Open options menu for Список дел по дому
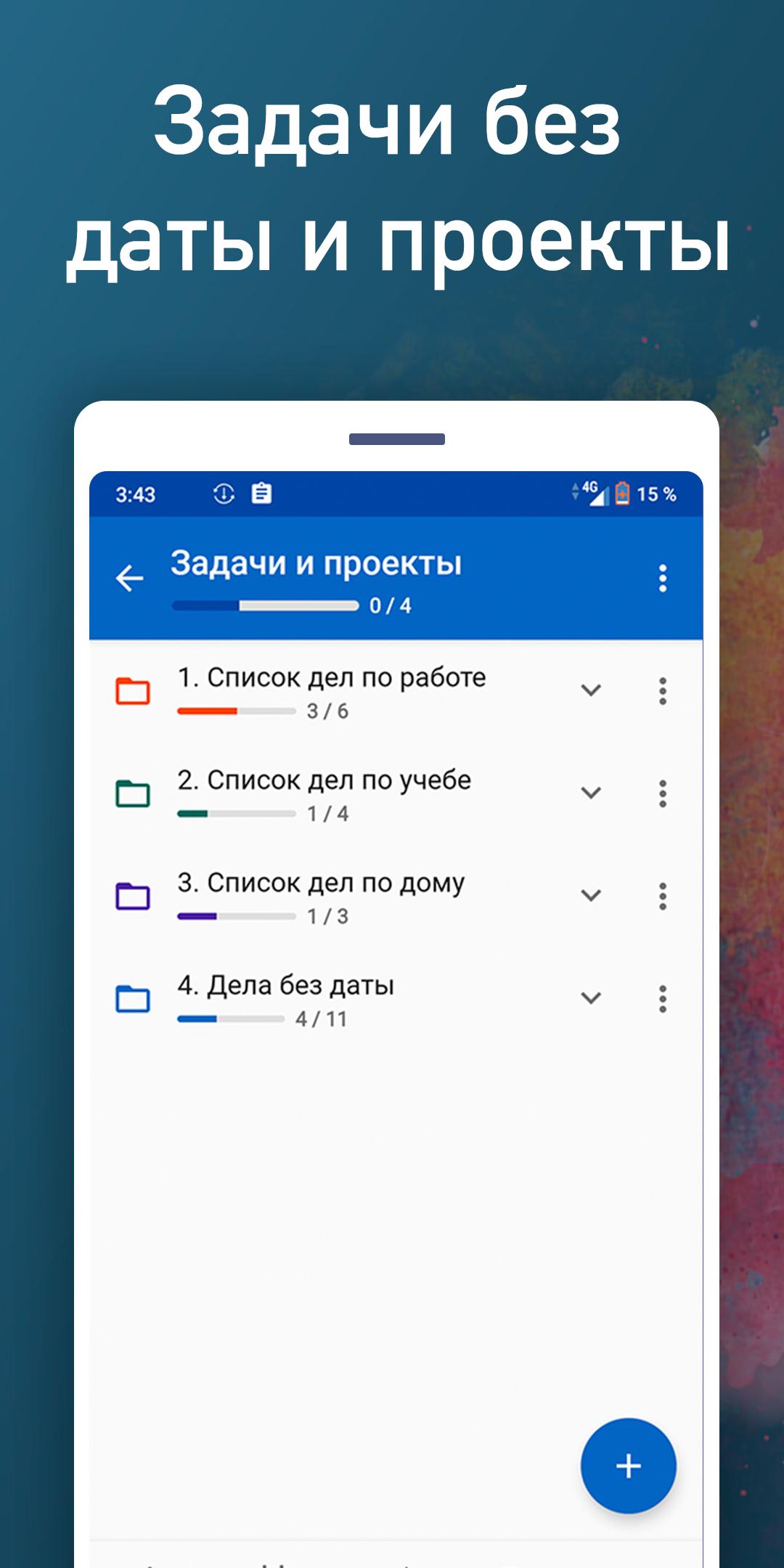784x1568 pixels. (x=662, y=896)
